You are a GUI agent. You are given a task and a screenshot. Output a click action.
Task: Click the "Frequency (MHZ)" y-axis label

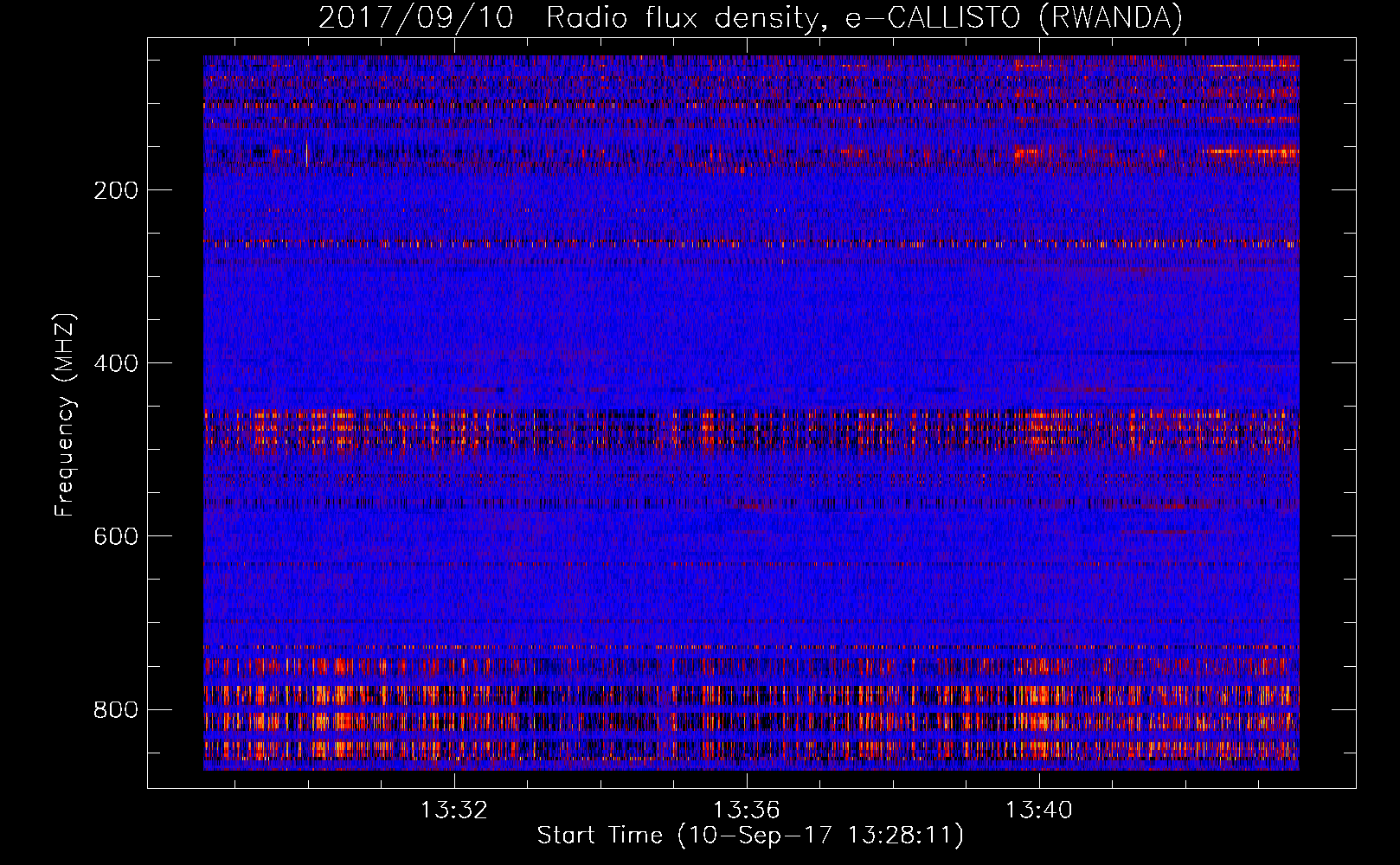(x=65, y=414)
